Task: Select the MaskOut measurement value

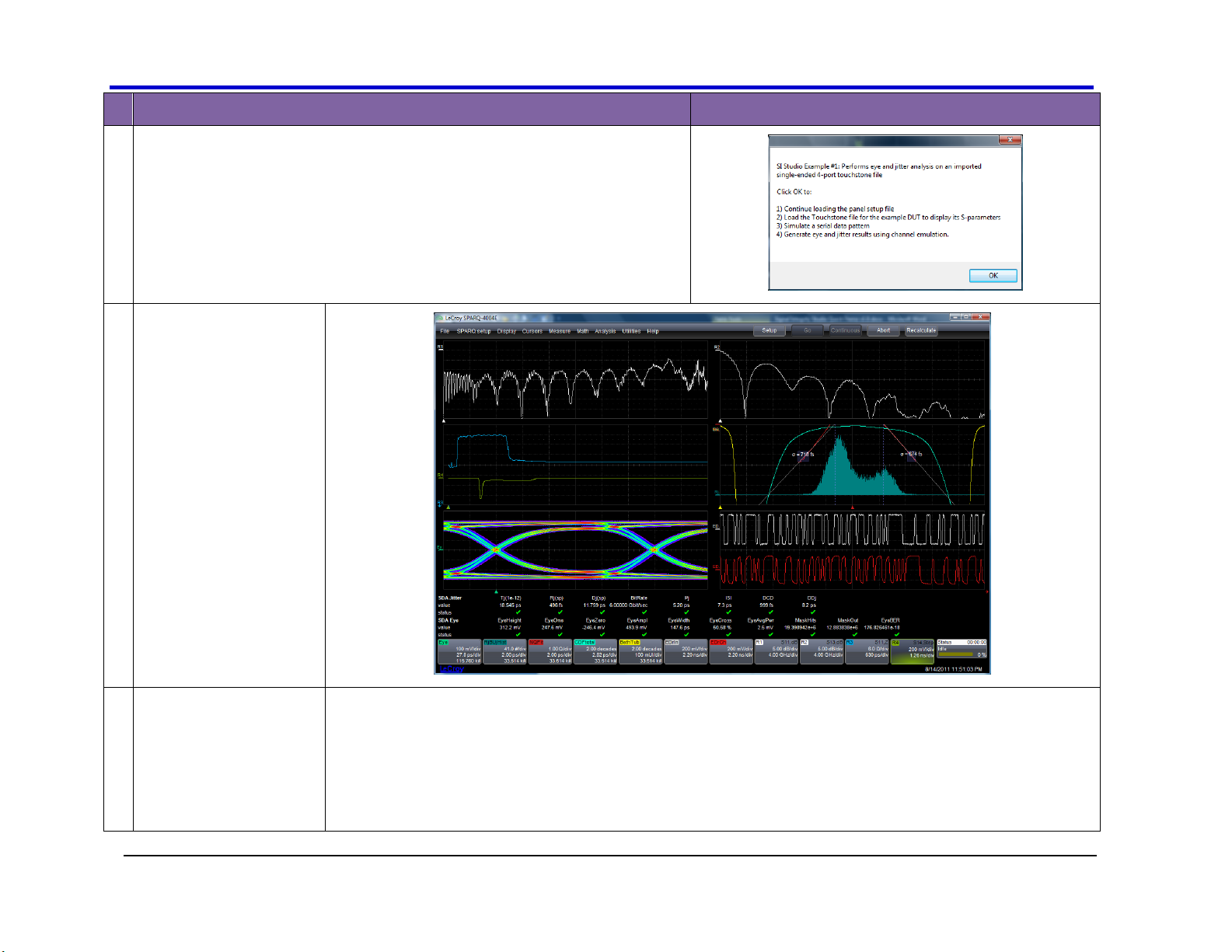Action: point(842,628)
